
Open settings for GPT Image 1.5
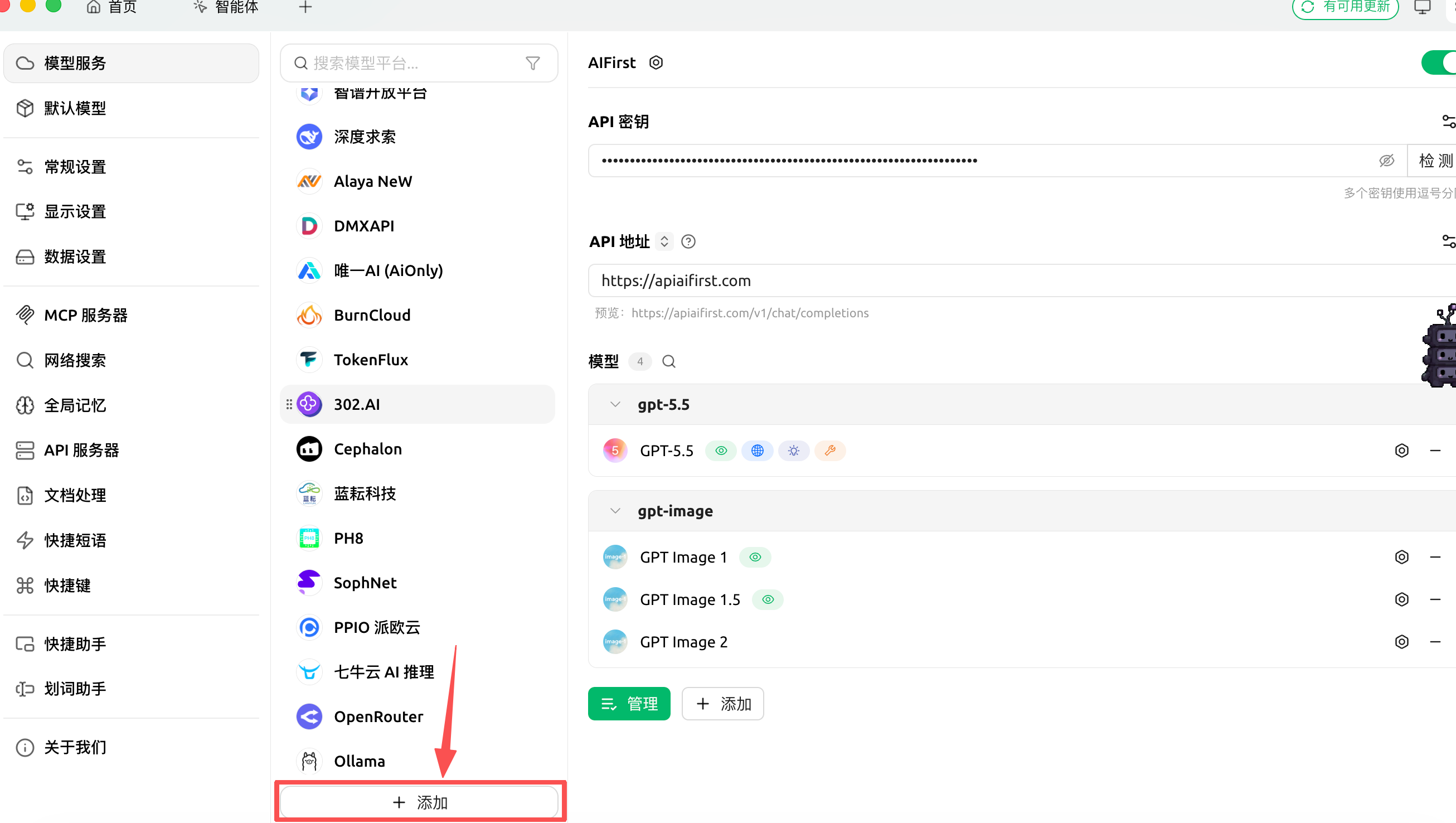(x=1401, y=600)
